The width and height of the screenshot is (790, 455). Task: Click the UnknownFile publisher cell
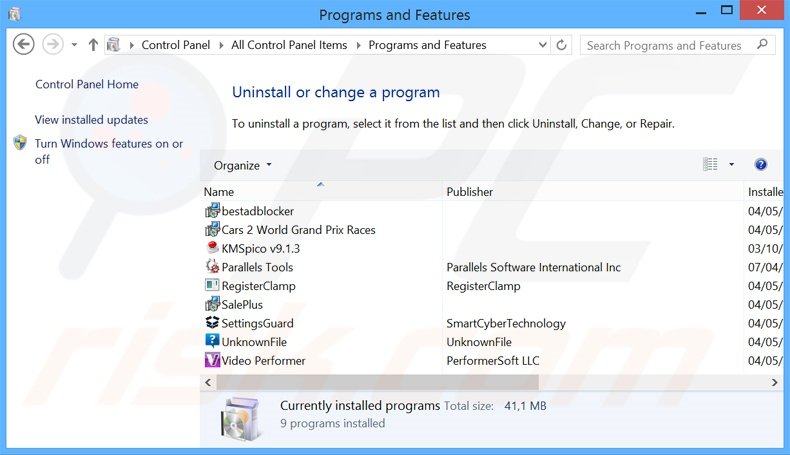point(479,342)
